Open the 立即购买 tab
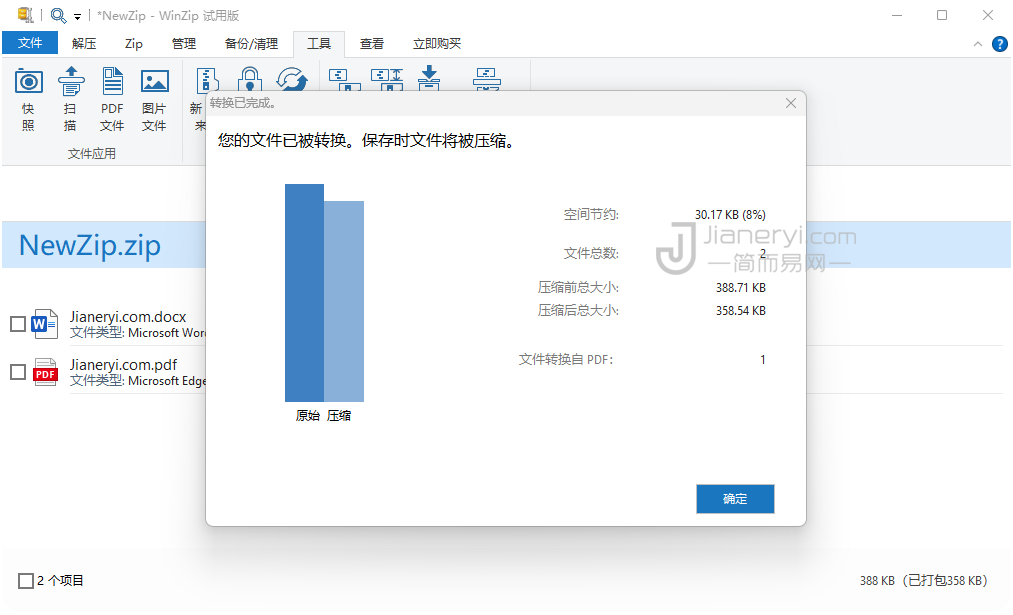The height and width of the screenshot is (615, 1013). coord(437,43)
